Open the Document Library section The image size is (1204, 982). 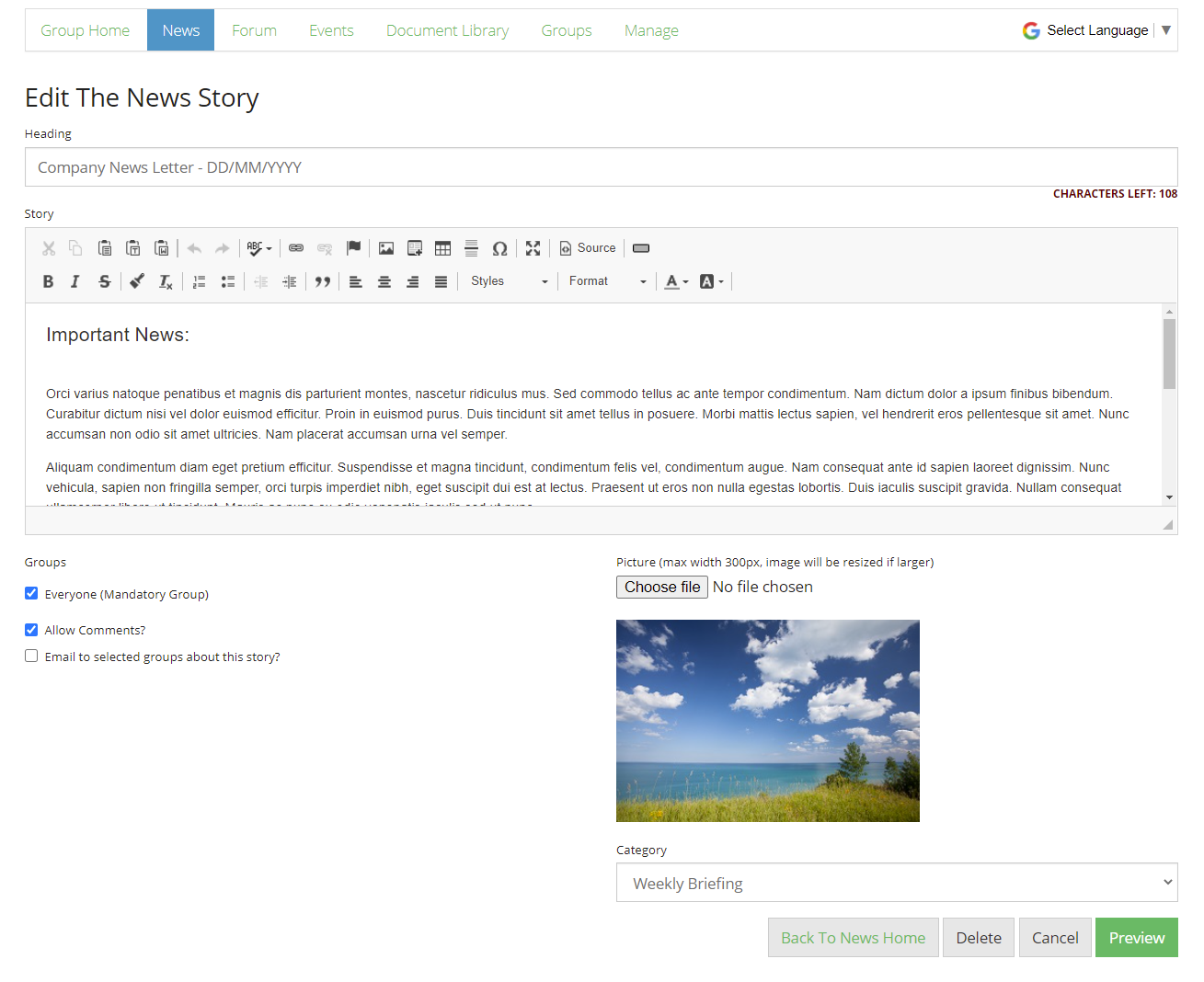(x=448, y=29)
